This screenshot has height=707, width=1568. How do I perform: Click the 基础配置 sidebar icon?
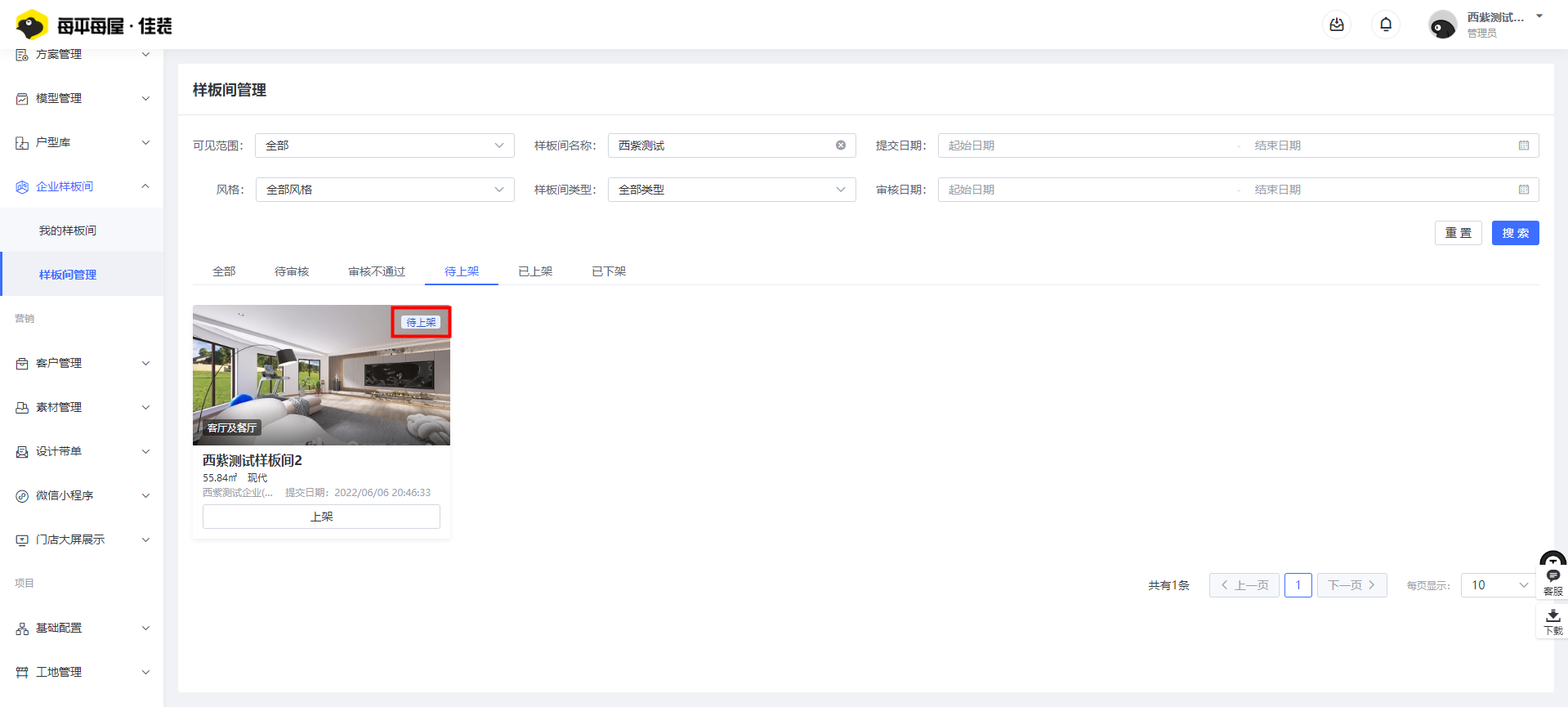(22, 629)
